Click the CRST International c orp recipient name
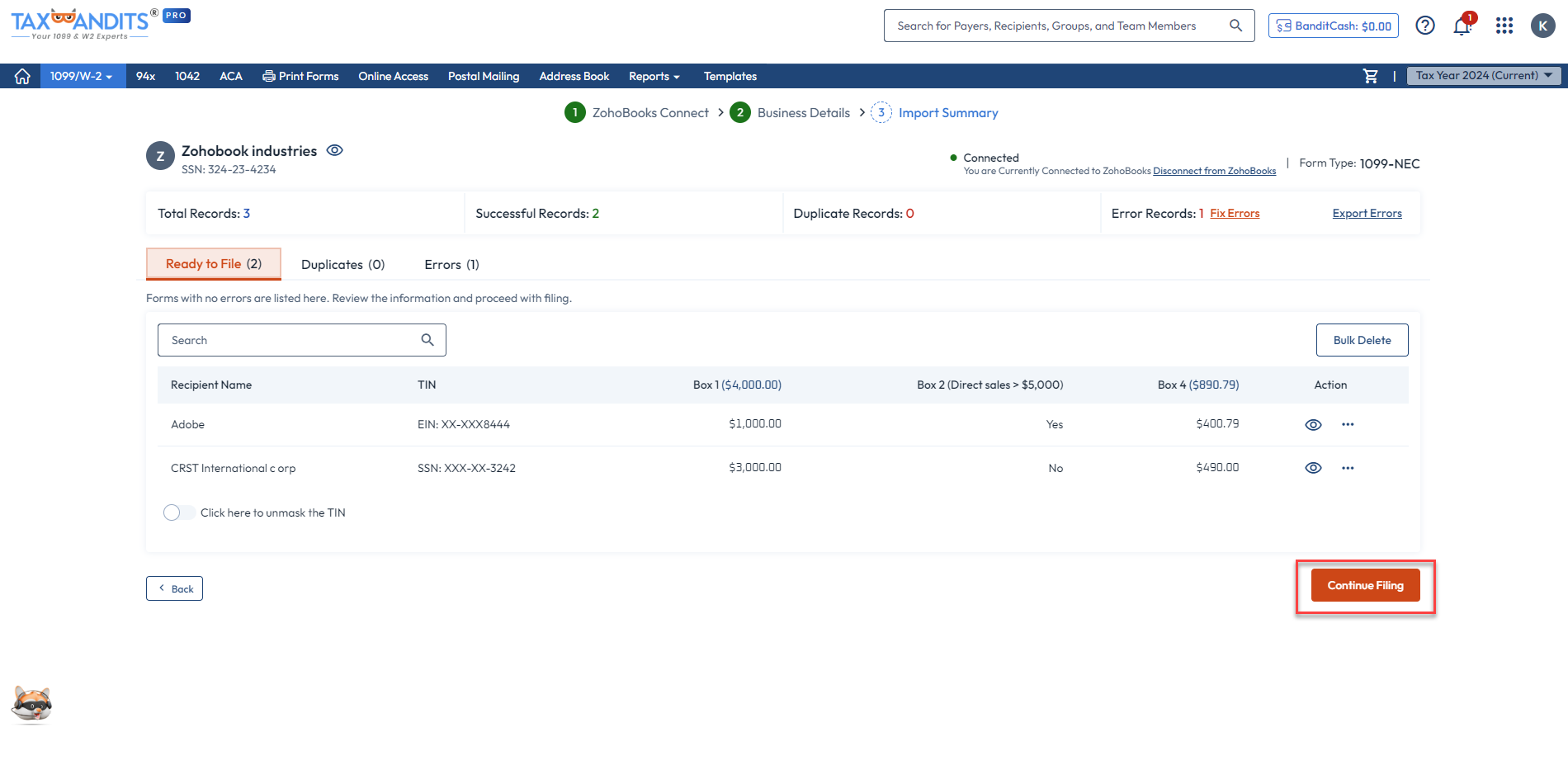The height and width of the screenshot is (784, 1568). (x=233, y=468)
